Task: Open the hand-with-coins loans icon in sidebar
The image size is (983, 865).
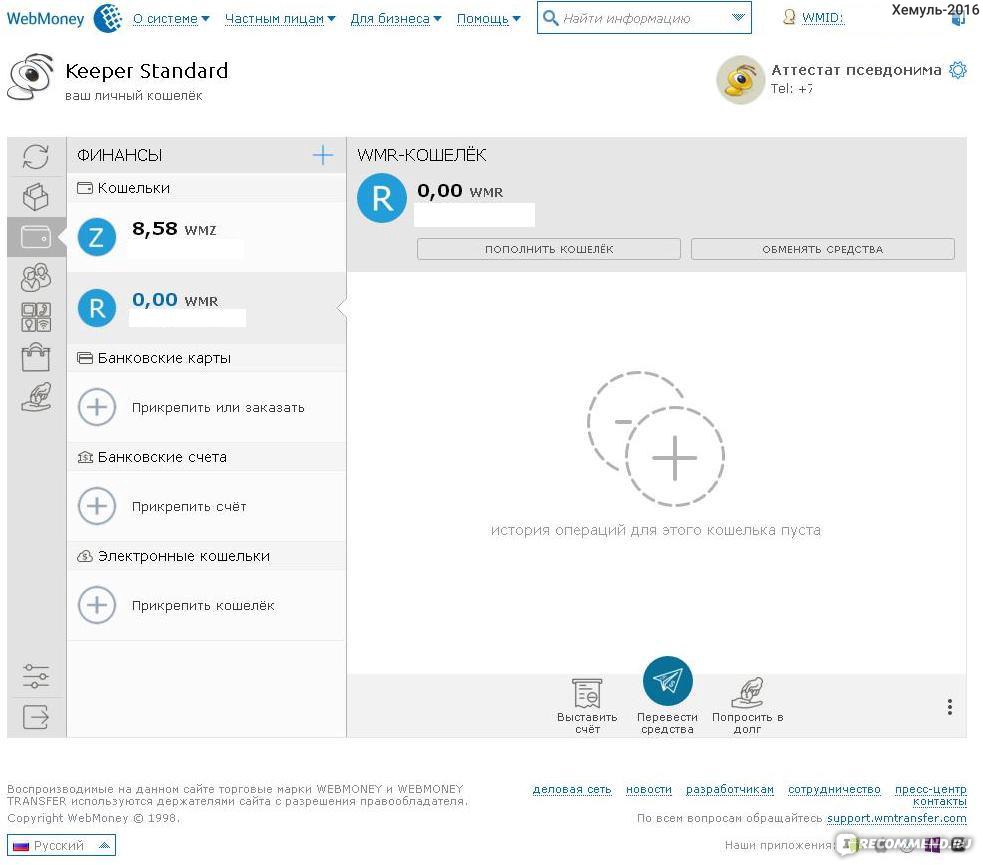Action: 36,397
